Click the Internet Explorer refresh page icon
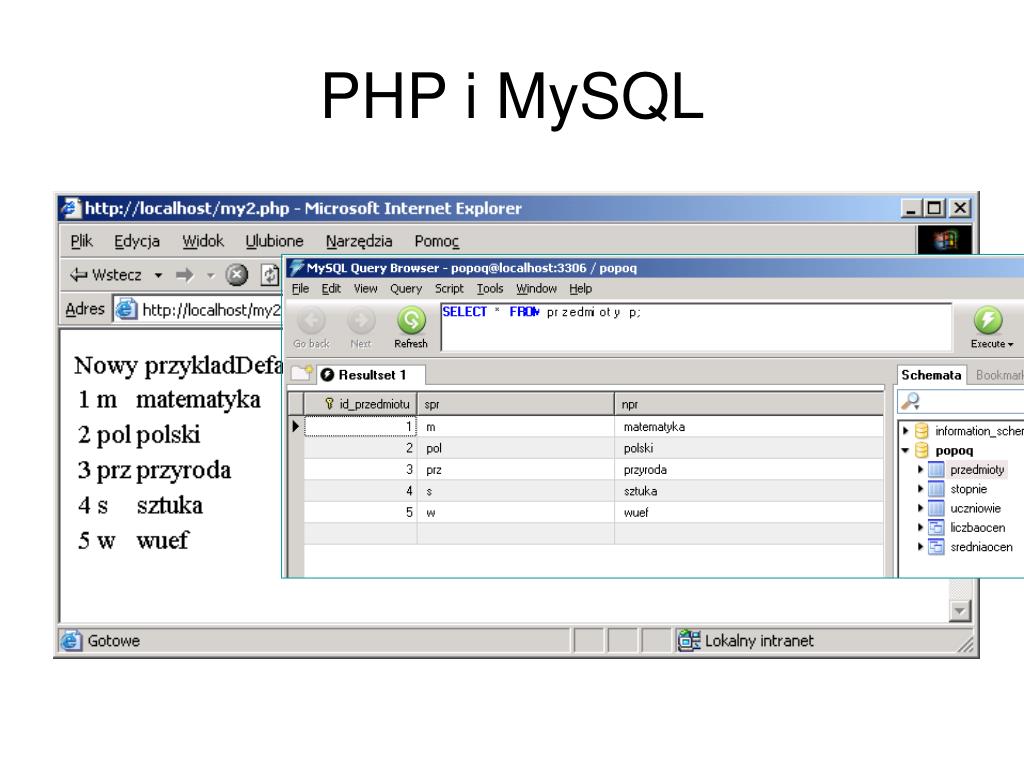This screenshot has height=768, width=1024. (270, 275)
